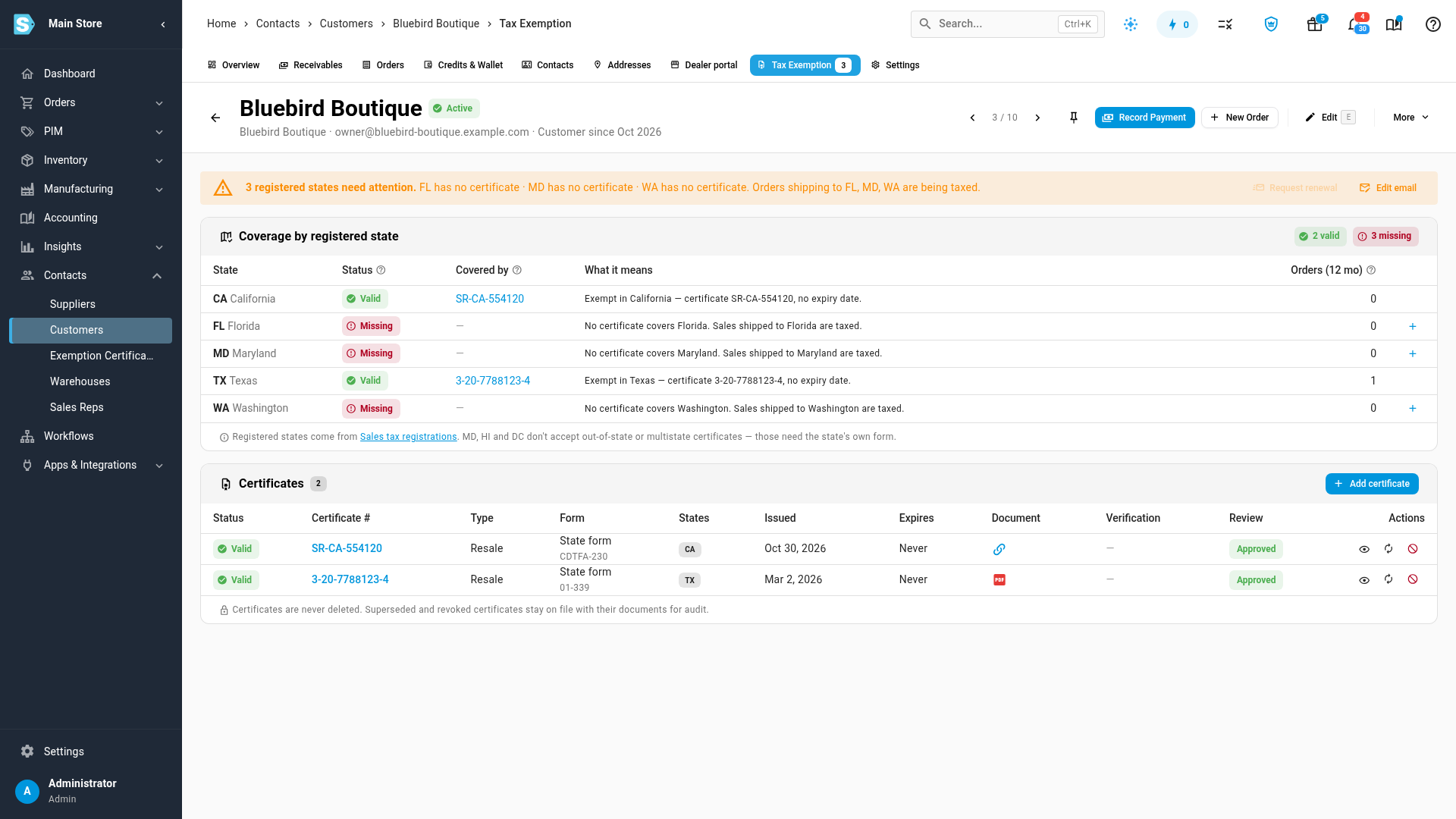
Task: Open the AI assistant sparkle icon
Action: pyautogui.click(x=1131, y=24)
